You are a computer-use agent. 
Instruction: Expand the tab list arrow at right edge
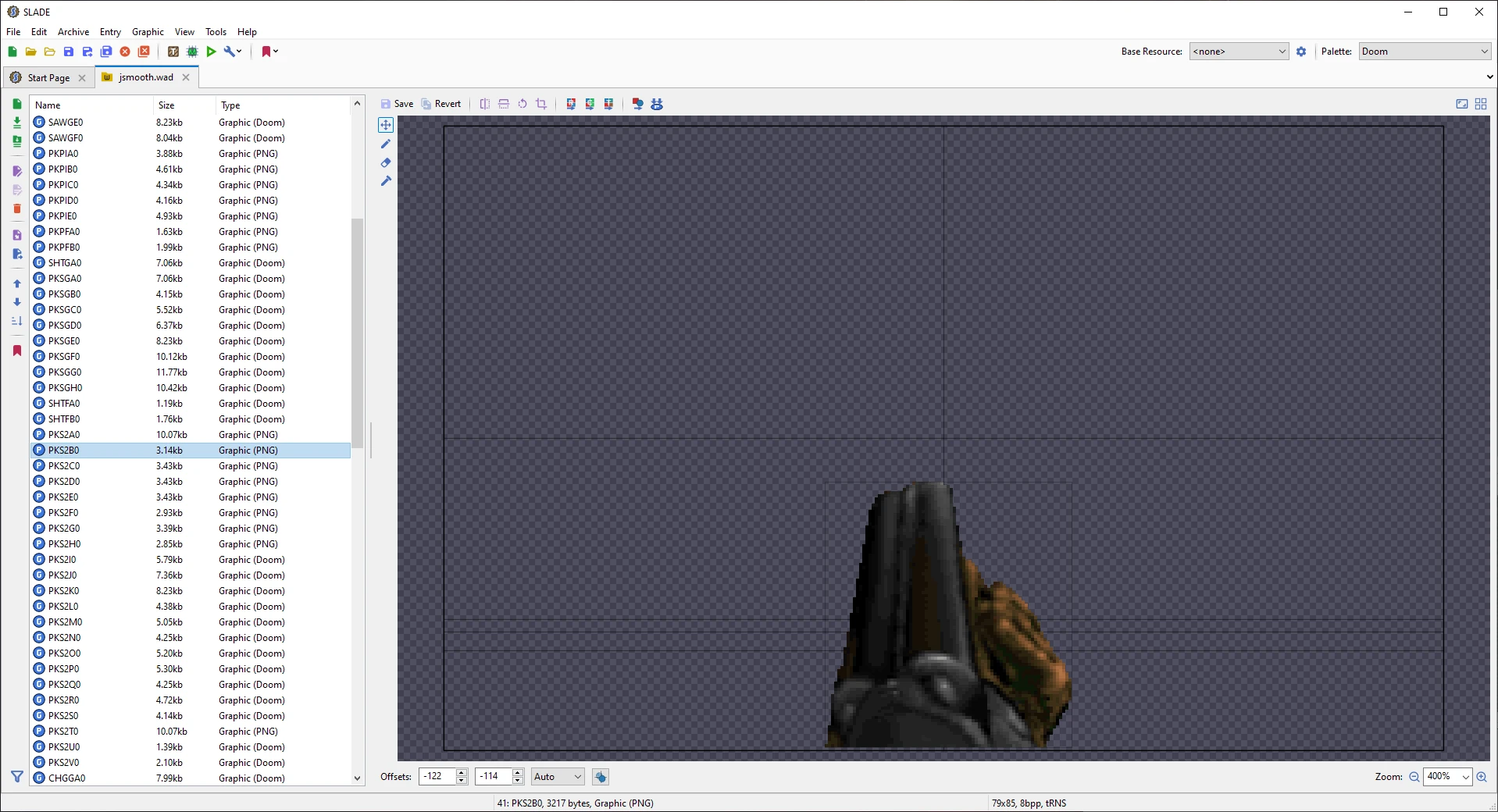pos(1489,77)
